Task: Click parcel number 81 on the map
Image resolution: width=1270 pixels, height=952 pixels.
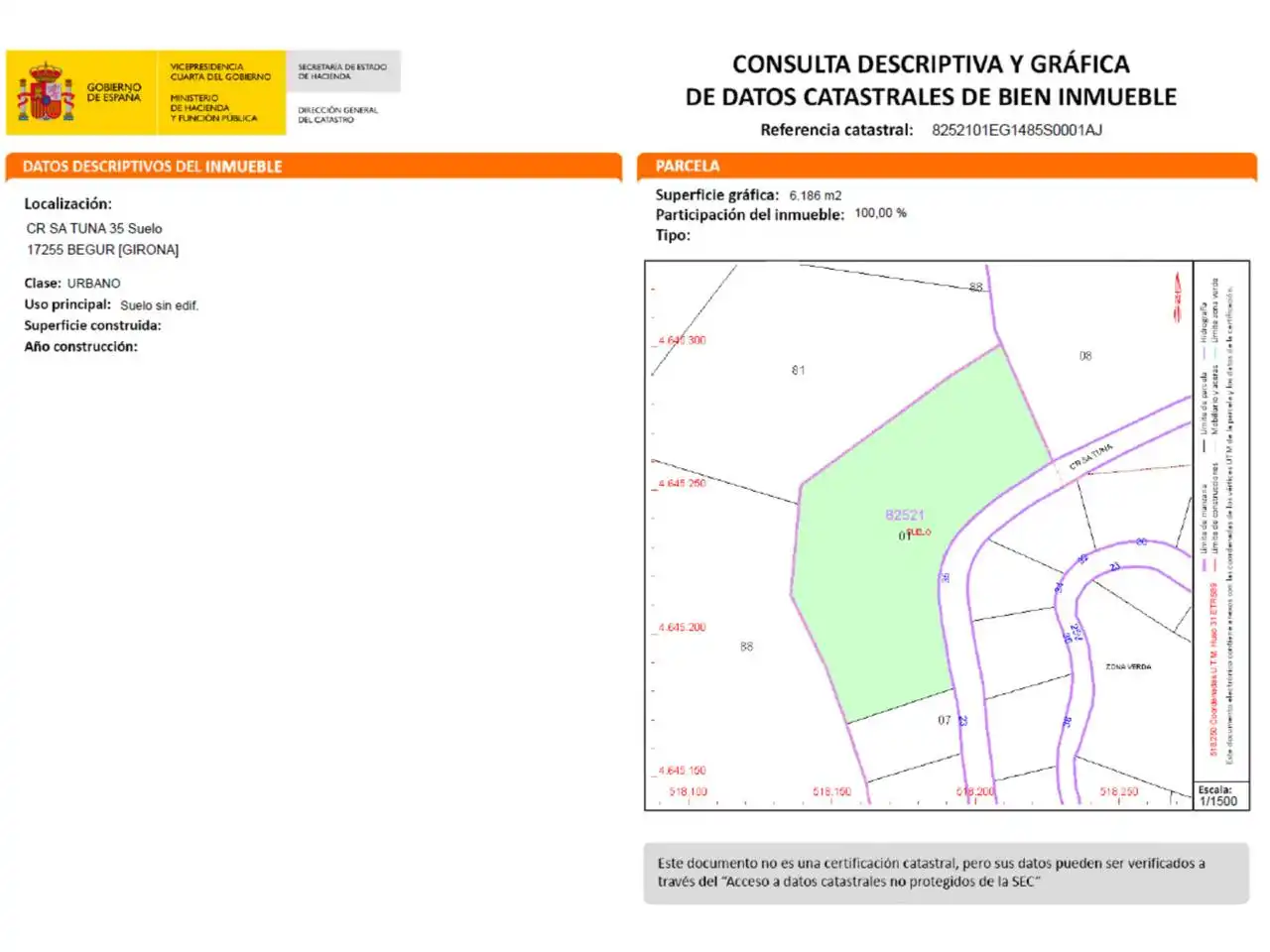Action: point(798,370)
